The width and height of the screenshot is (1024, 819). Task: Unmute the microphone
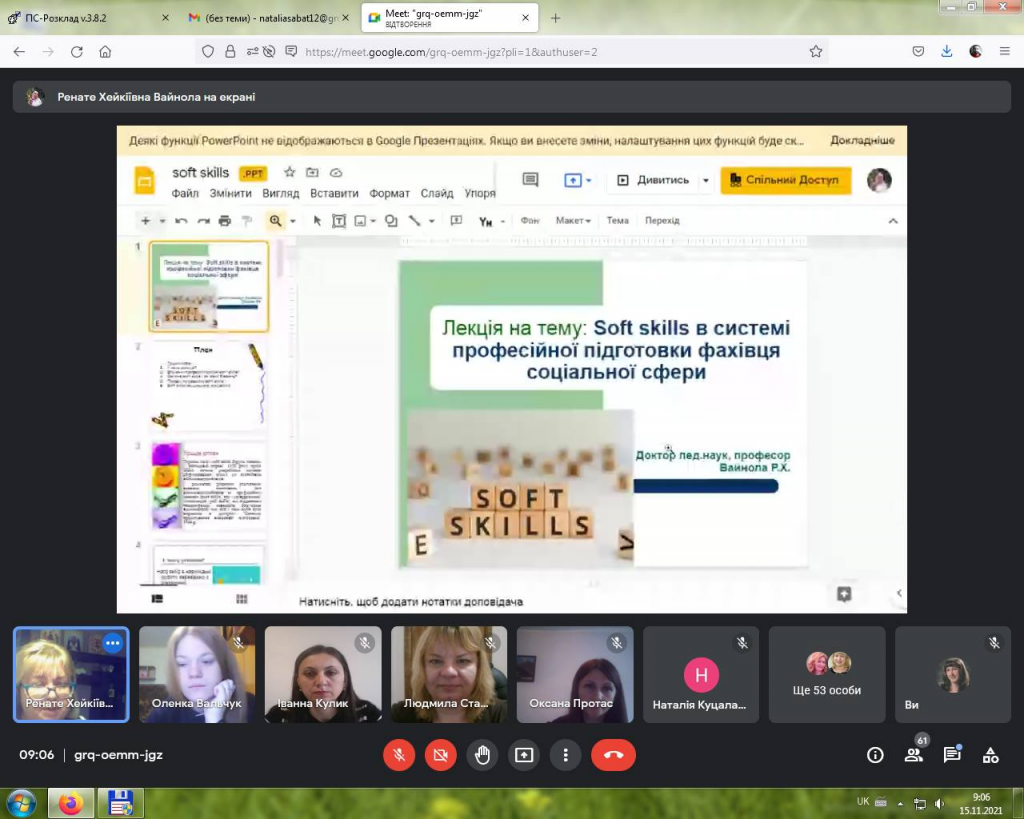point(399,755)
